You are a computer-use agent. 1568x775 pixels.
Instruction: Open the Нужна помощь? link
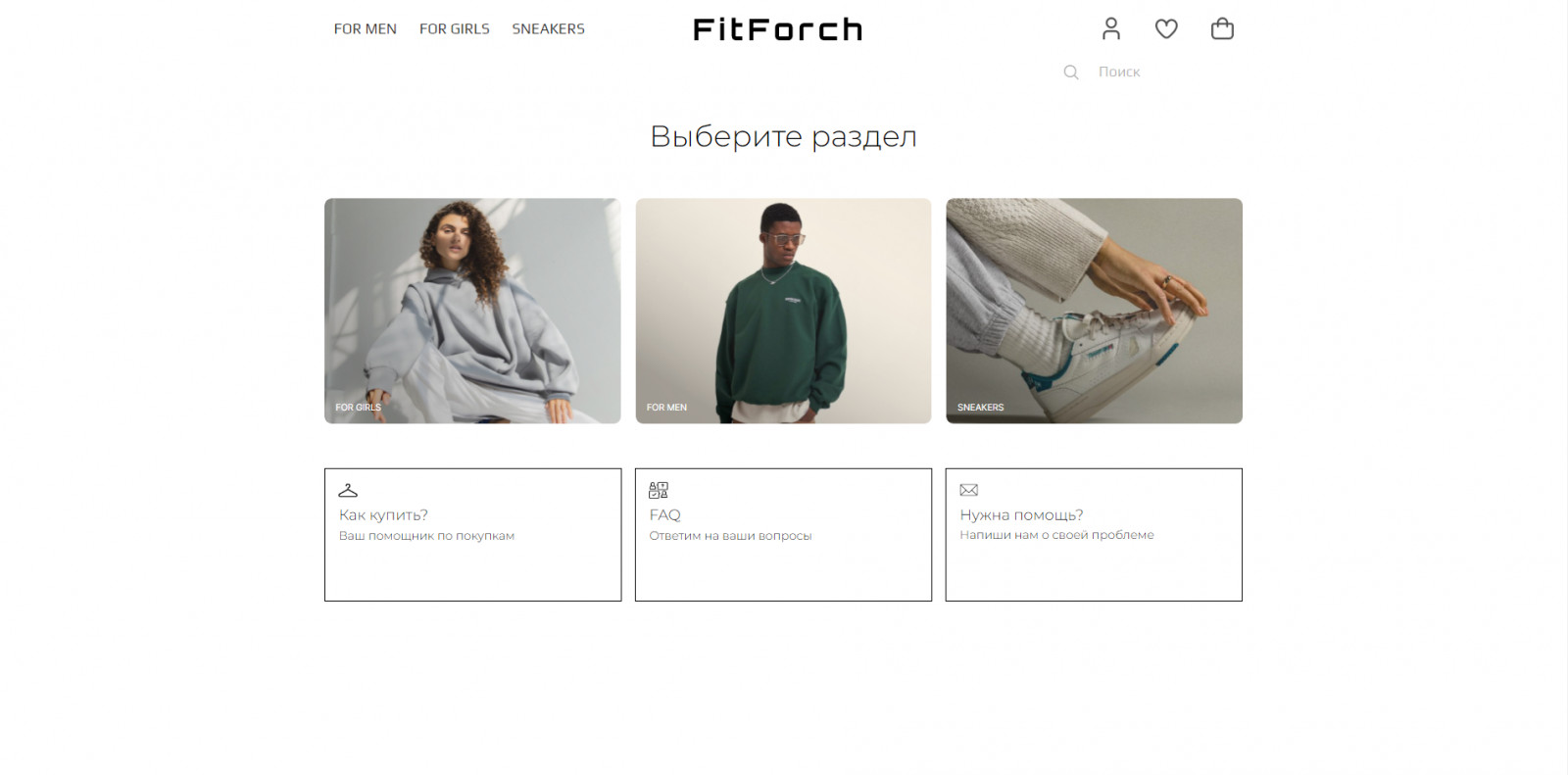coord(1021,515)
